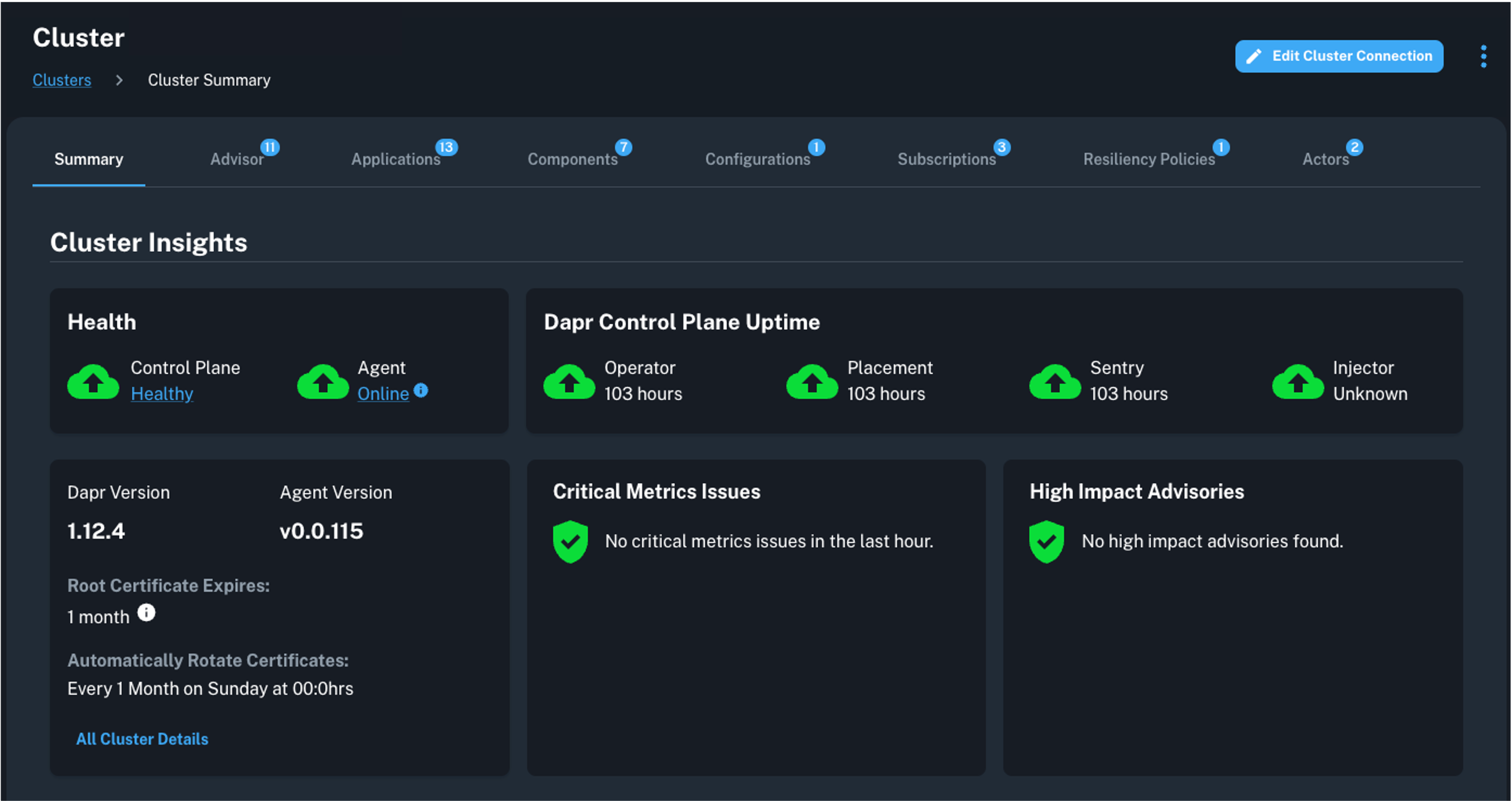
Task: Click the Components badge showing 7
Action: click(623, 147)
